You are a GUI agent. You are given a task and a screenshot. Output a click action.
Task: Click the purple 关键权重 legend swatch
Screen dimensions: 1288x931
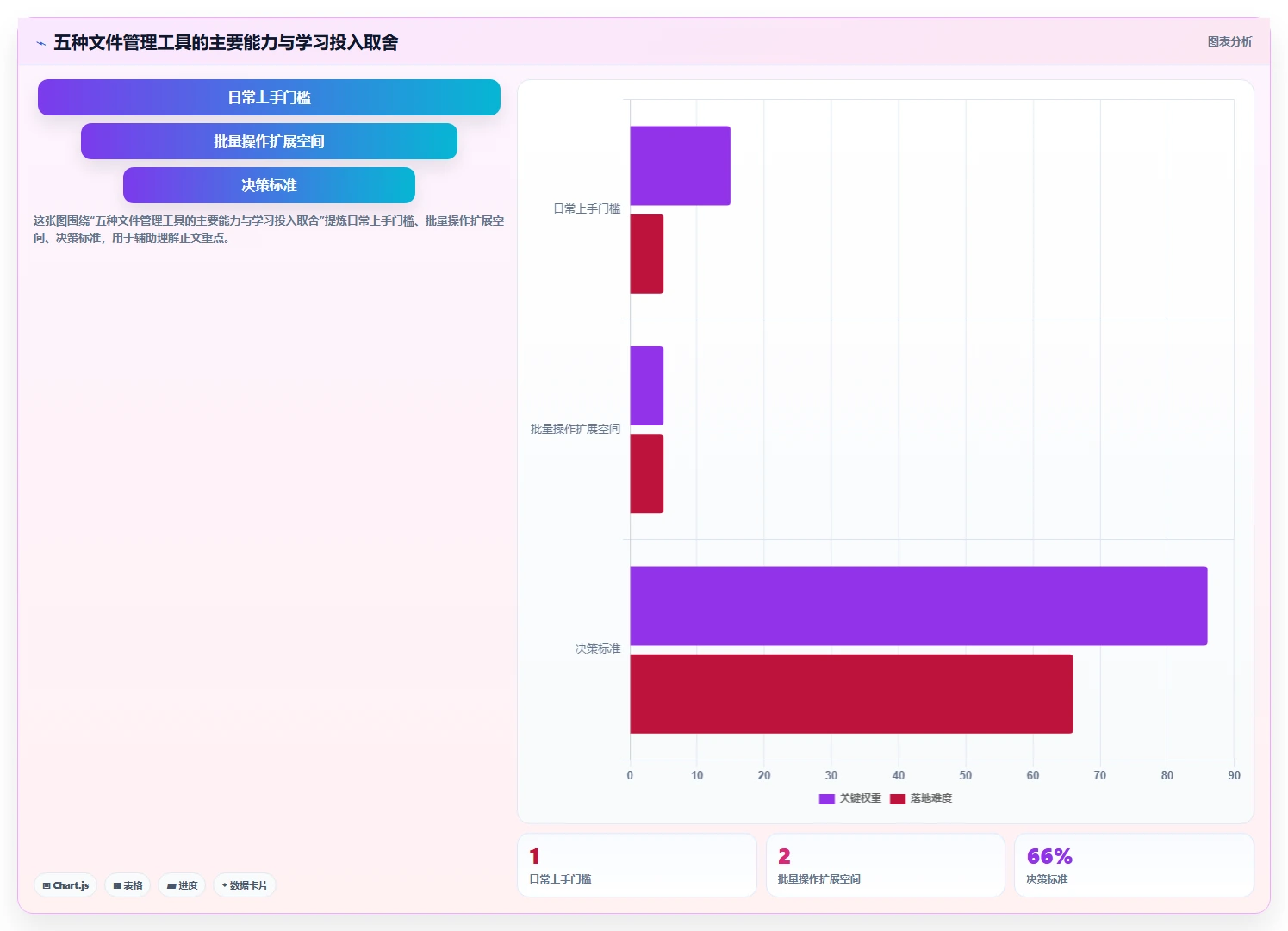[x=827, y=798]
